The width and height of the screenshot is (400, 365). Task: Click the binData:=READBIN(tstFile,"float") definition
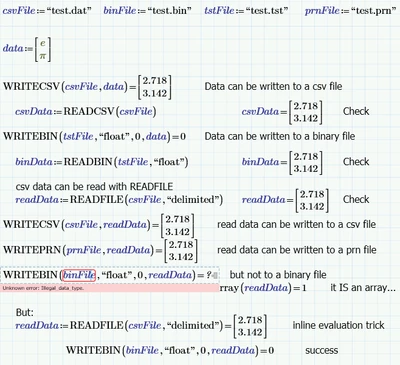(102, 162)
